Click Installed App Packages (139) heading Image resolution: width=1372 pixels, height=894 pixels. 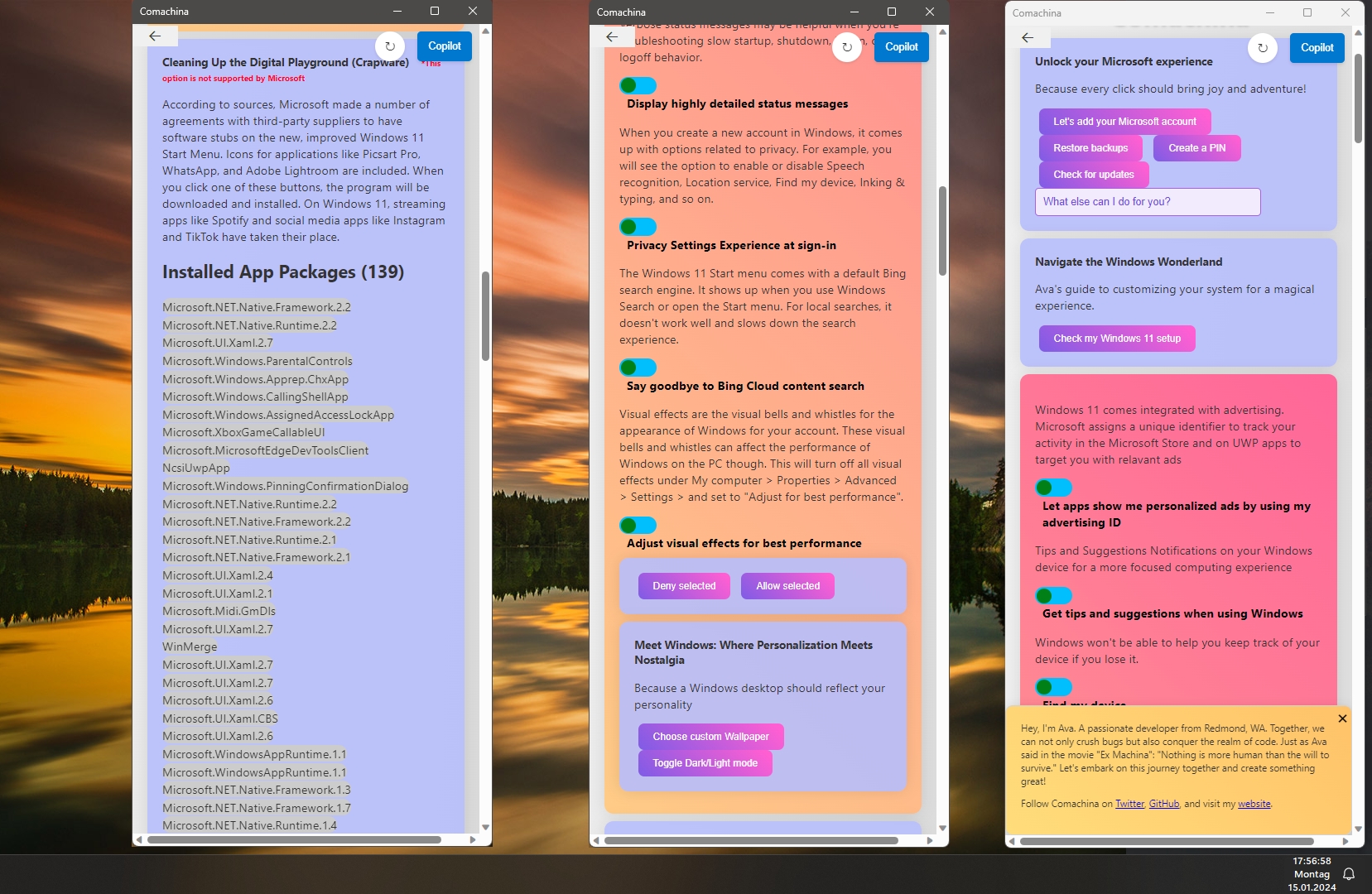(283, 272)
